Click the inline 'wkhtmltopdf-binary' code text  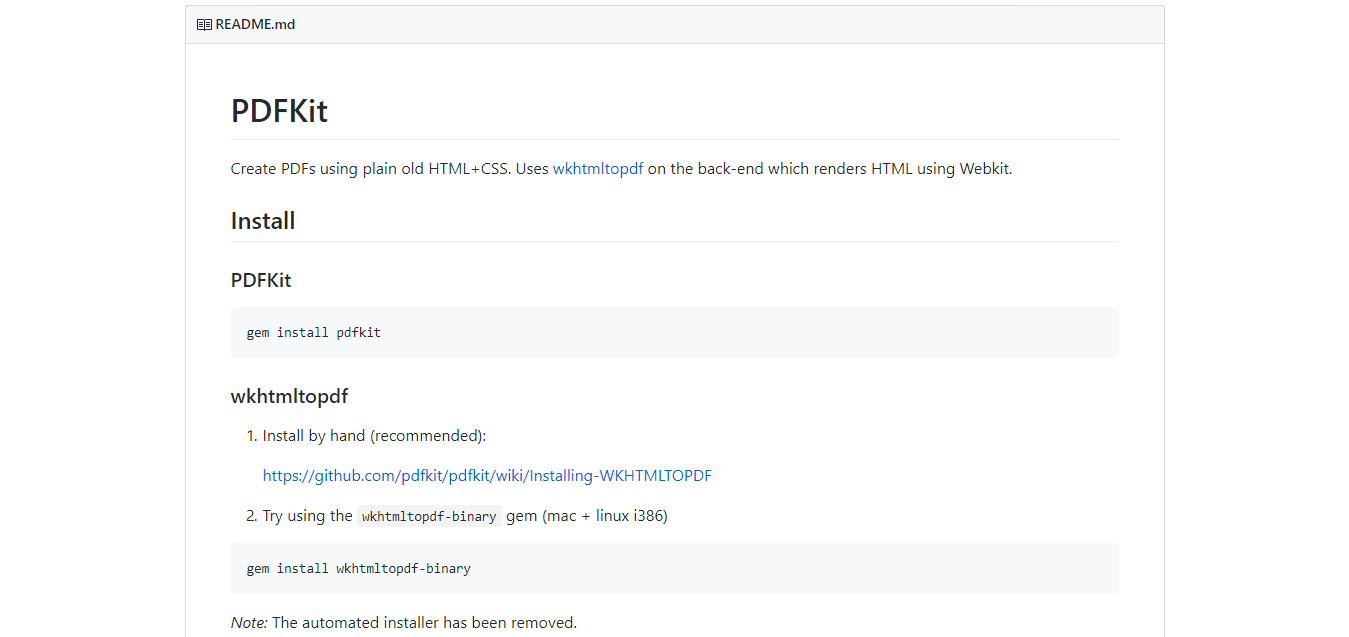pyautogui.click(x=429, y=516)
